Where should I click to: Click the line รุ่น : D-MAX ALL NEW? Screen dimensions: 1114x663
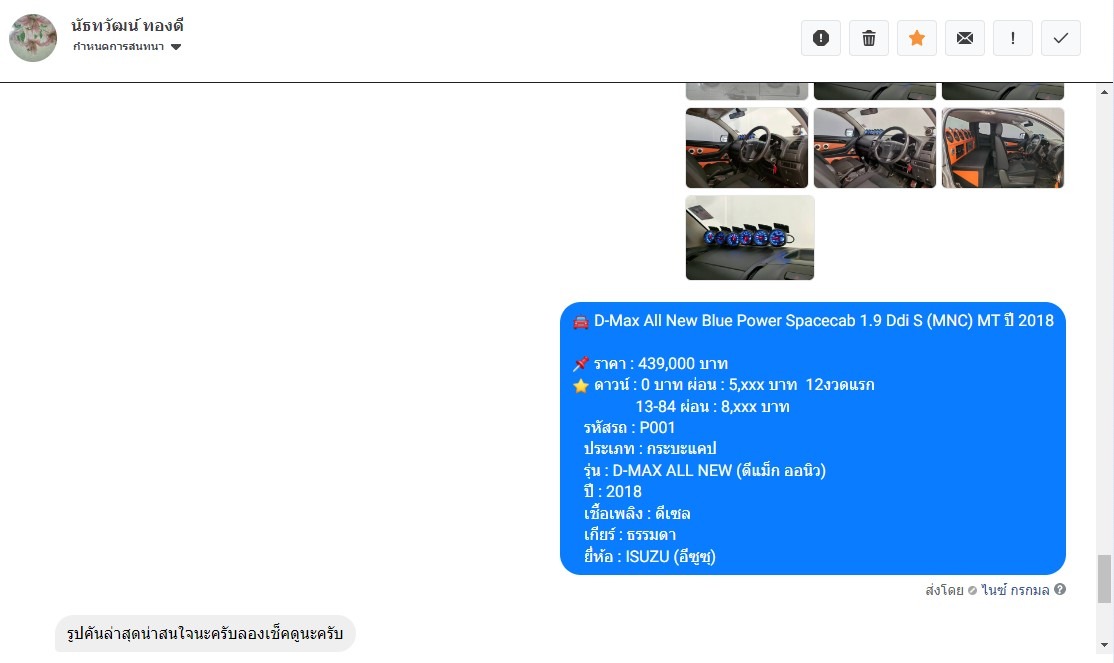(x=705, y=470)
